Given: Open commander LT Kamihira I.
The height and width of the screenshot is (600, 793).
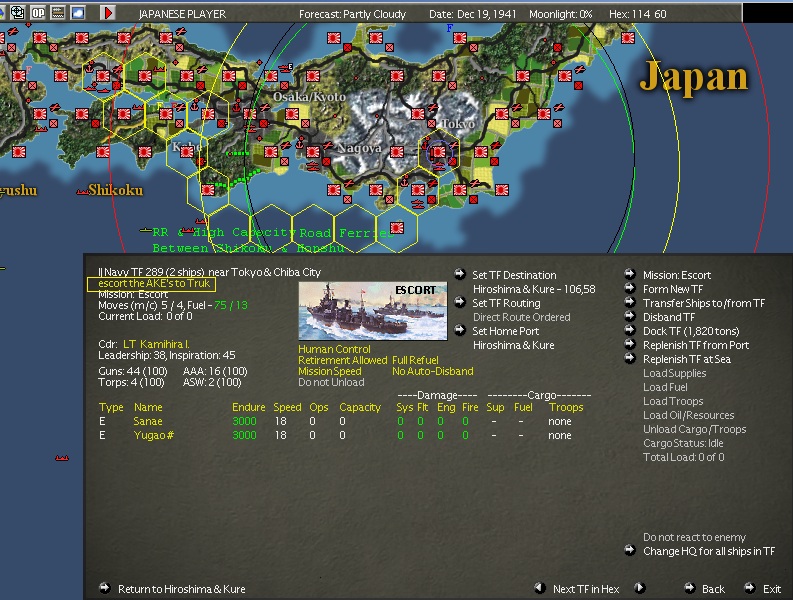Looking at the screenshot, I should pyautogui.click(x=156, y=344).
